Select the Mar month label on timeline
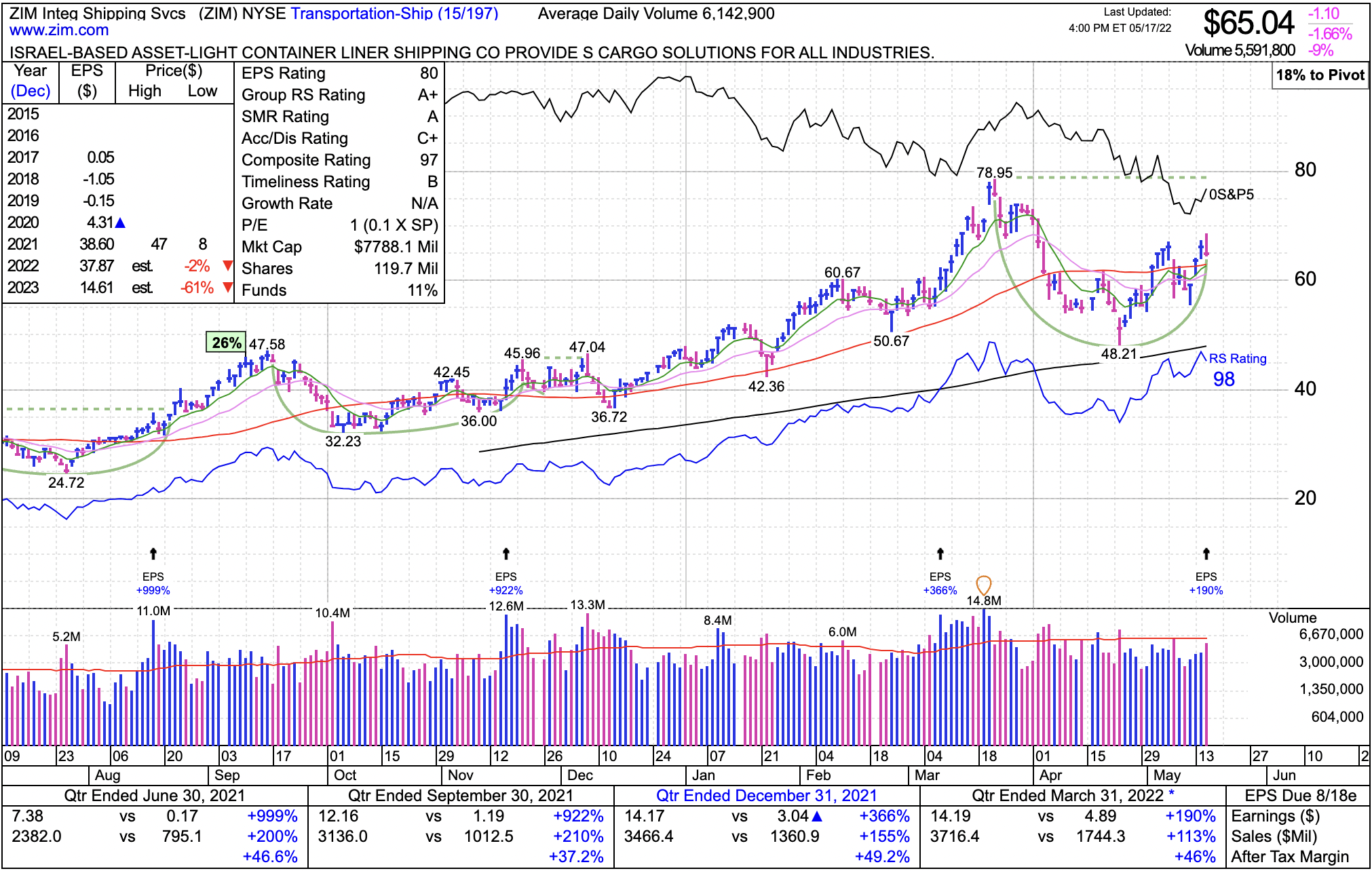 point(927,775)
